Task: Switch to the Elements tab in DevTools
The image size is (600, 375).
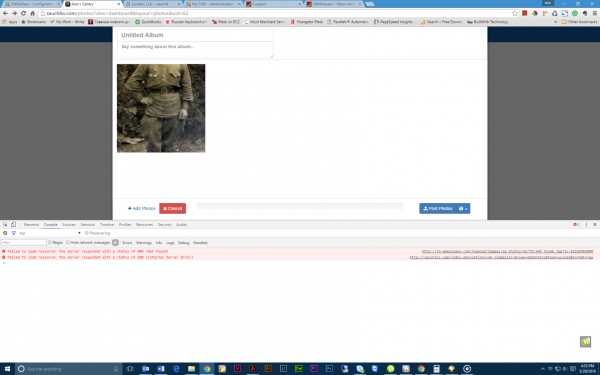Action: [x=31, y=225]
